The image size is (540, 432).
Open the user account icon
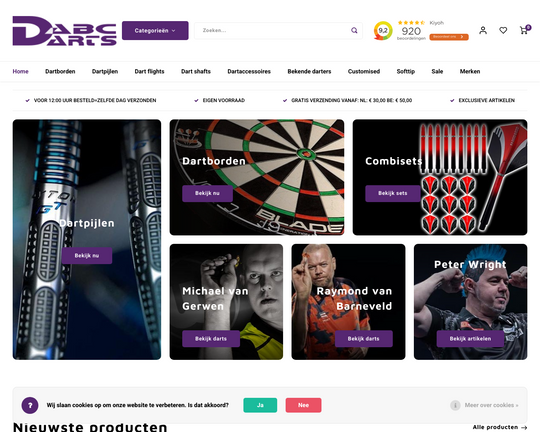[483, 30]
